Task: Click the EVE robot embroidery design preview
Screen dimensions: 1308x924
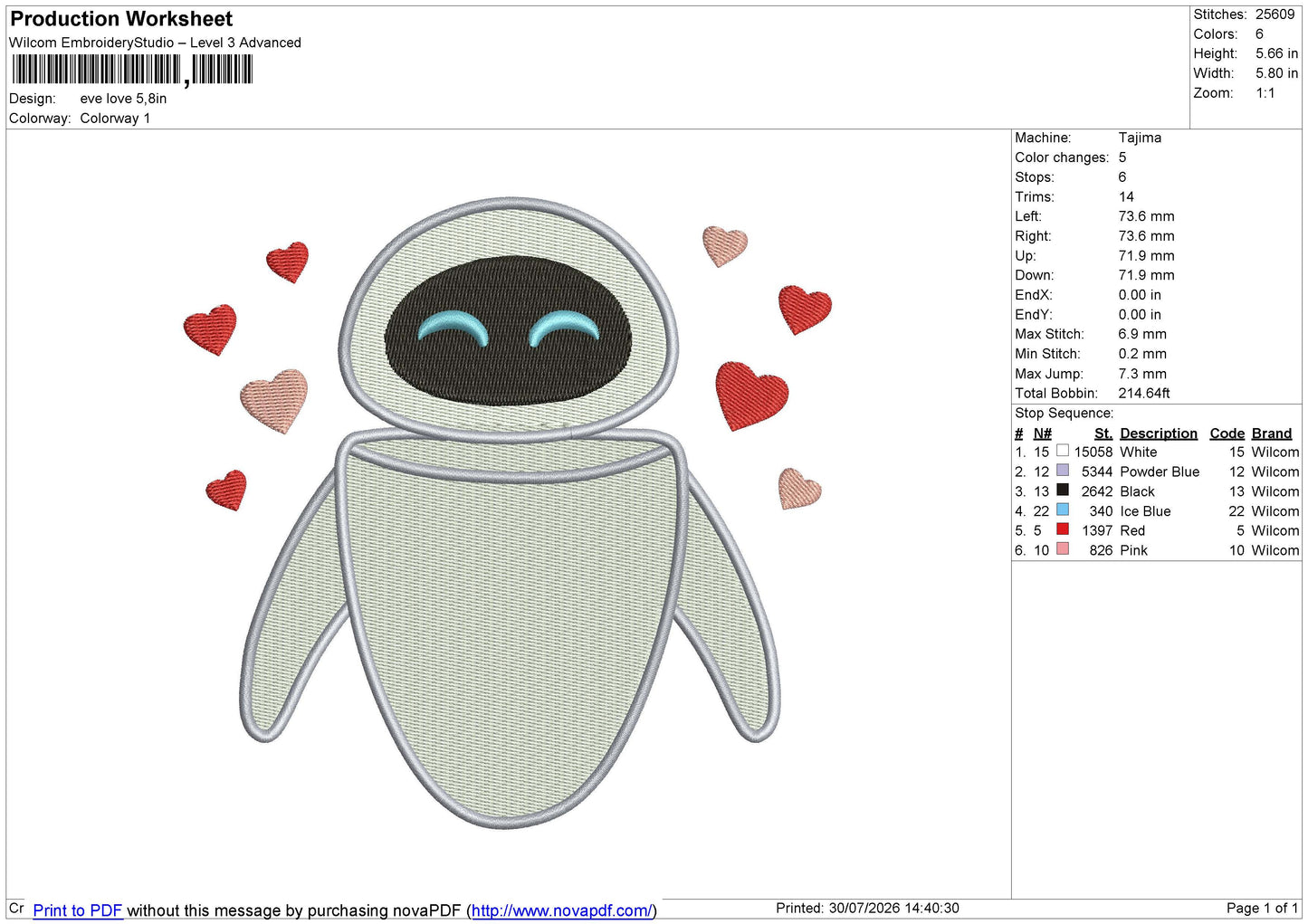Action: tap(510, 512)
